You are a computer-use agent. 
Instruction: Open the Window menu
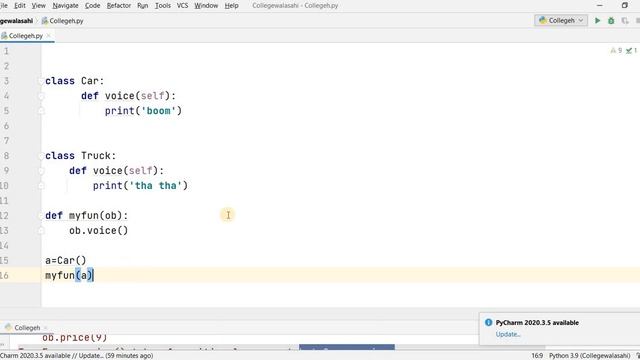[x=206, y=6]
